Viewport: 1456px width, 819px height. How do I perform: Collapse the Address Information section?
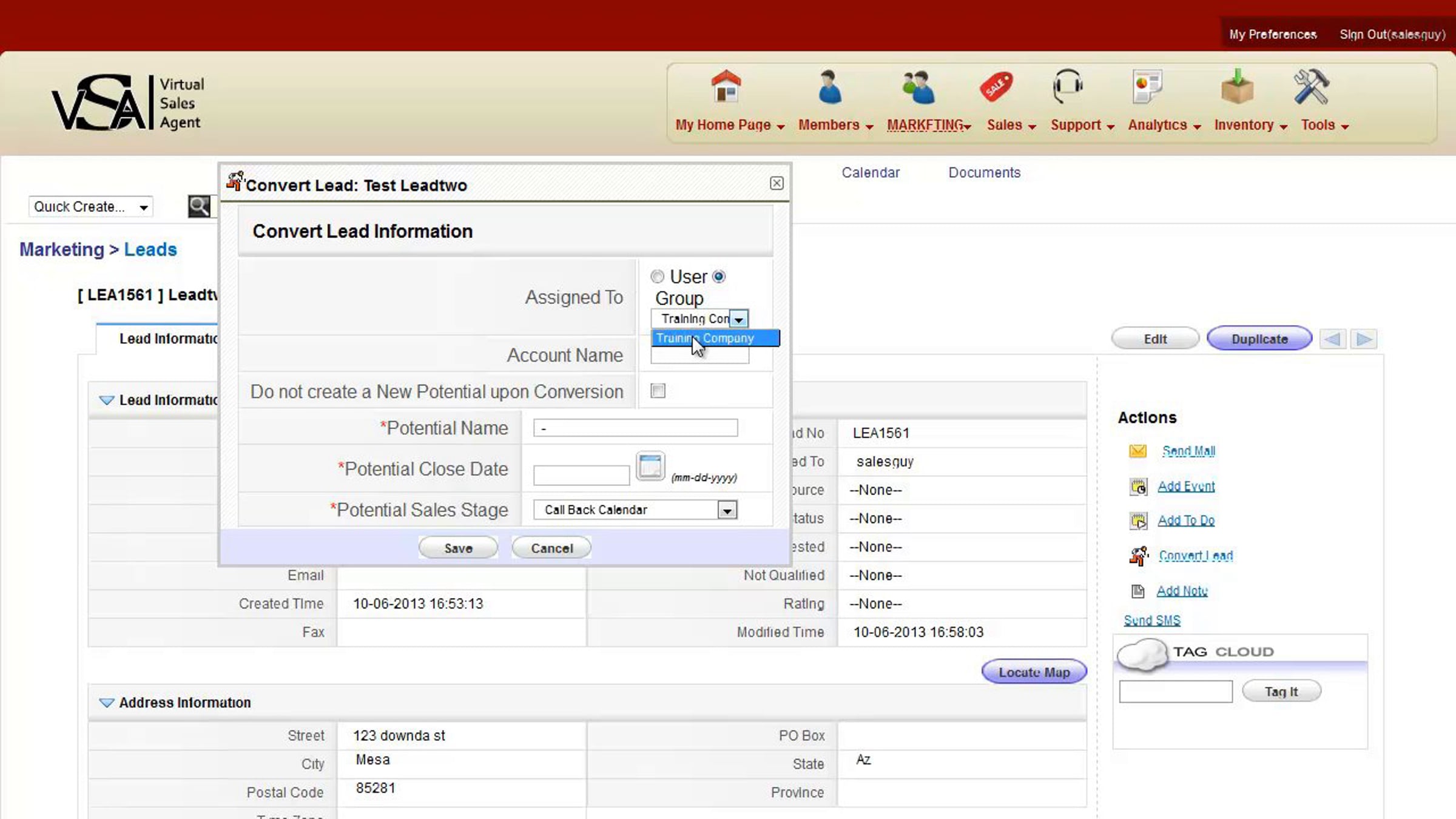pos(106,703)
